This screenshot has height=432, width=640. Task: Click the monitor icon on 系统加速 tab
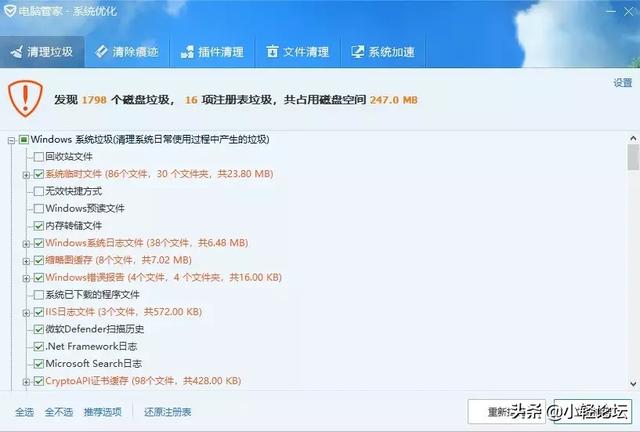point(358,51)
